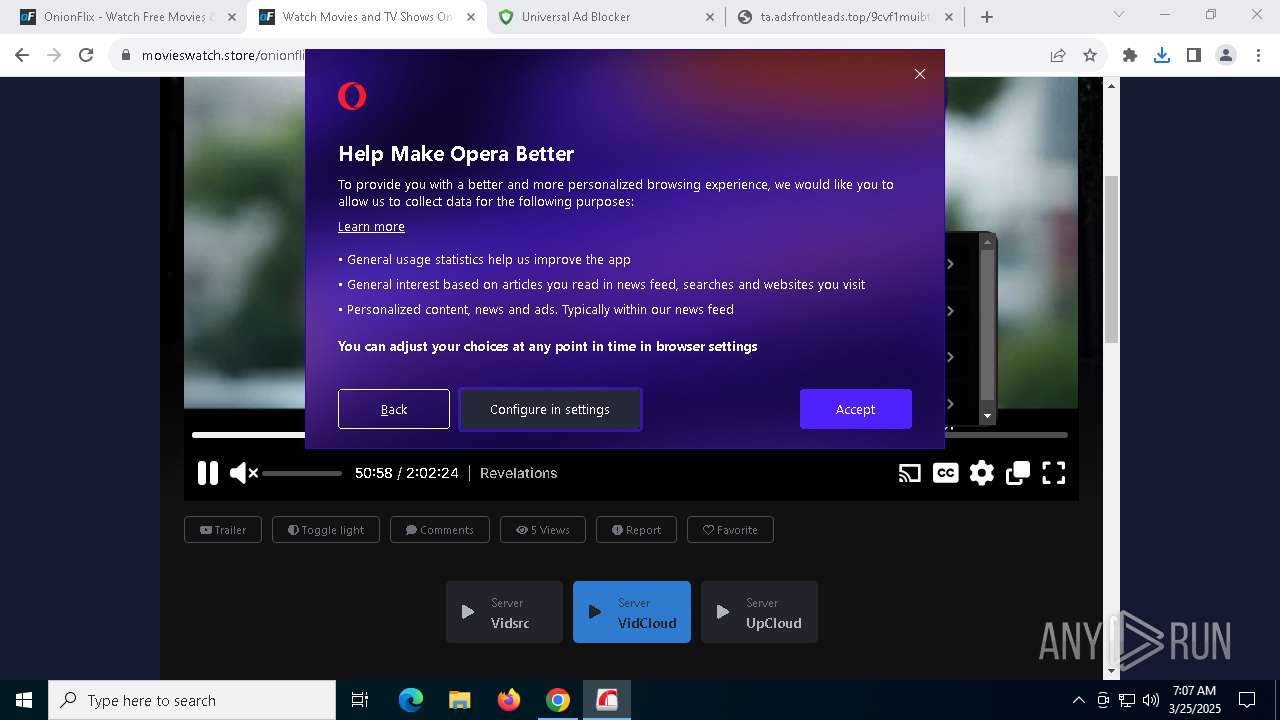
Task: Click the player list scrollbar down arrow
Action: (987, 416)
